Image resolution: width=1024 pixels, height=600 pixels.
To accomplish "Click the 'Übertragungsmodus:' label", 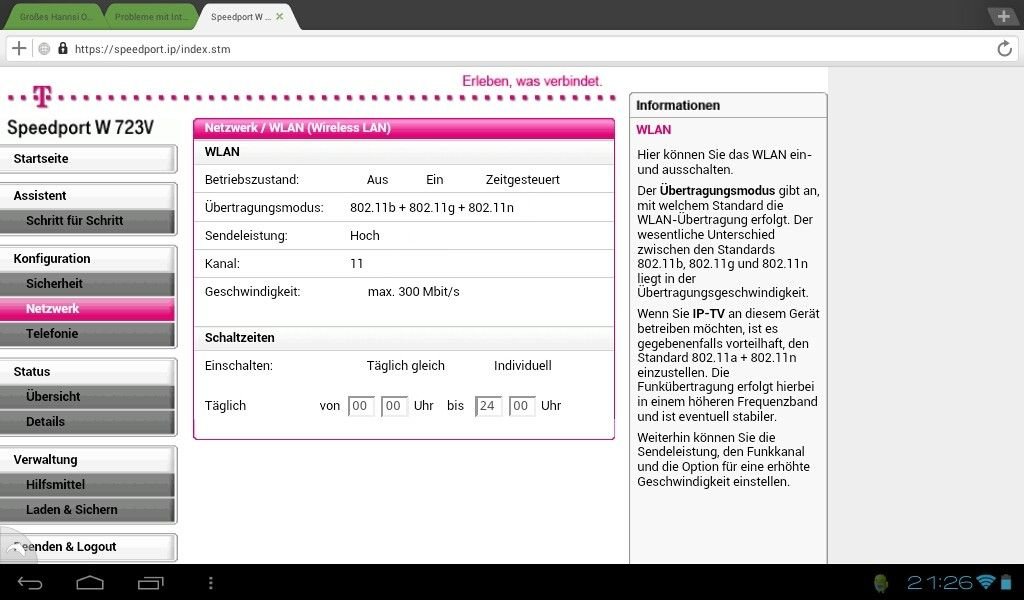I will click(x=264, y=208).
